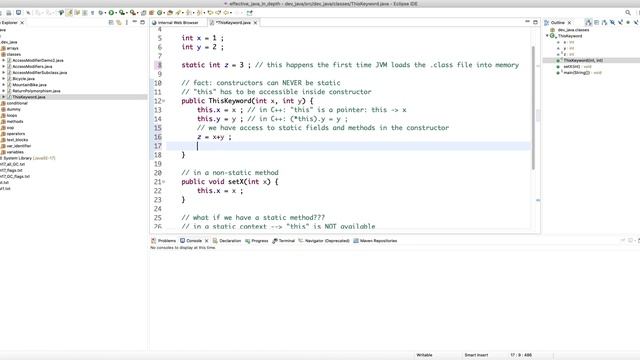Close the Console tab

(x=207, y=240)
